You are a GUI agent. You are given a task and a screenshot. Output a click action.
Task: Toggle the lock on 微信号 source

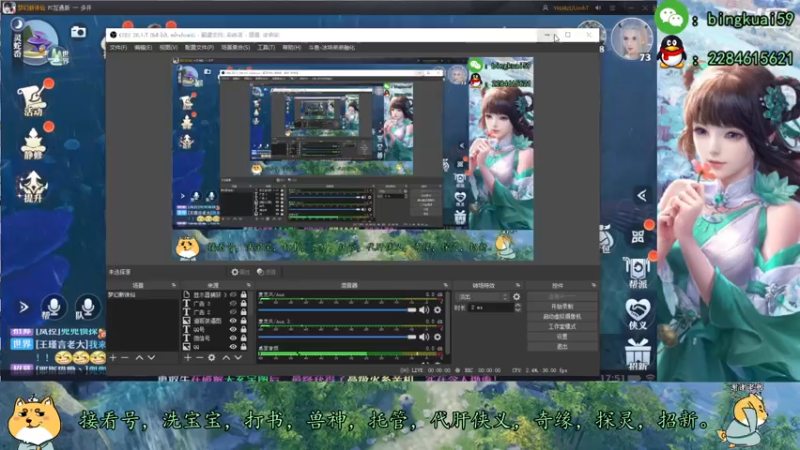click(243, 338)
